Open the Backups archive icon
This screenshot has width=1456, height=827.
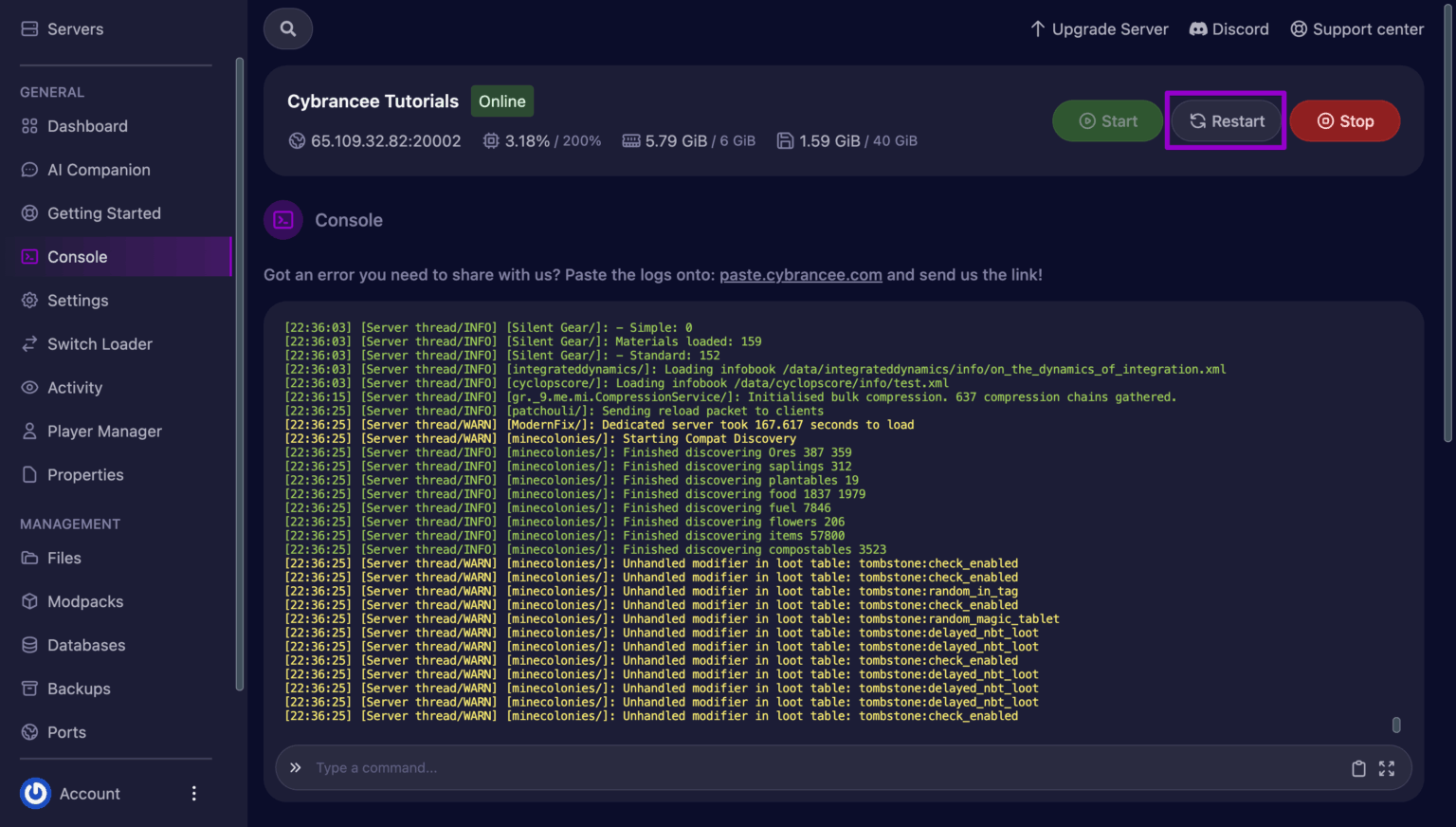tap(29, 689)
